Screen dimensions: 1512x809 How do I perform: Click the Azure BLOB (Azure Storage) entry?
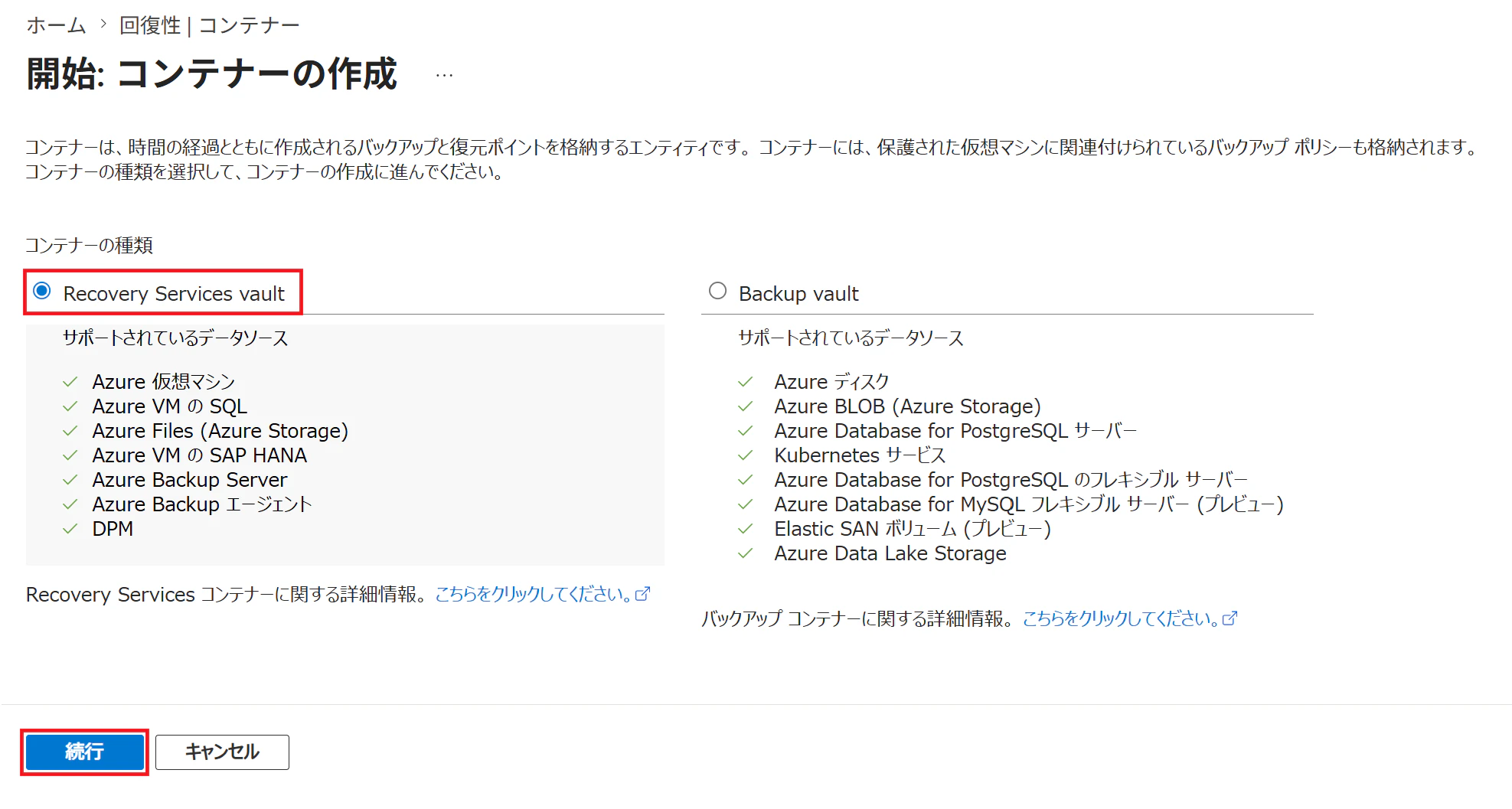[908, 406]
